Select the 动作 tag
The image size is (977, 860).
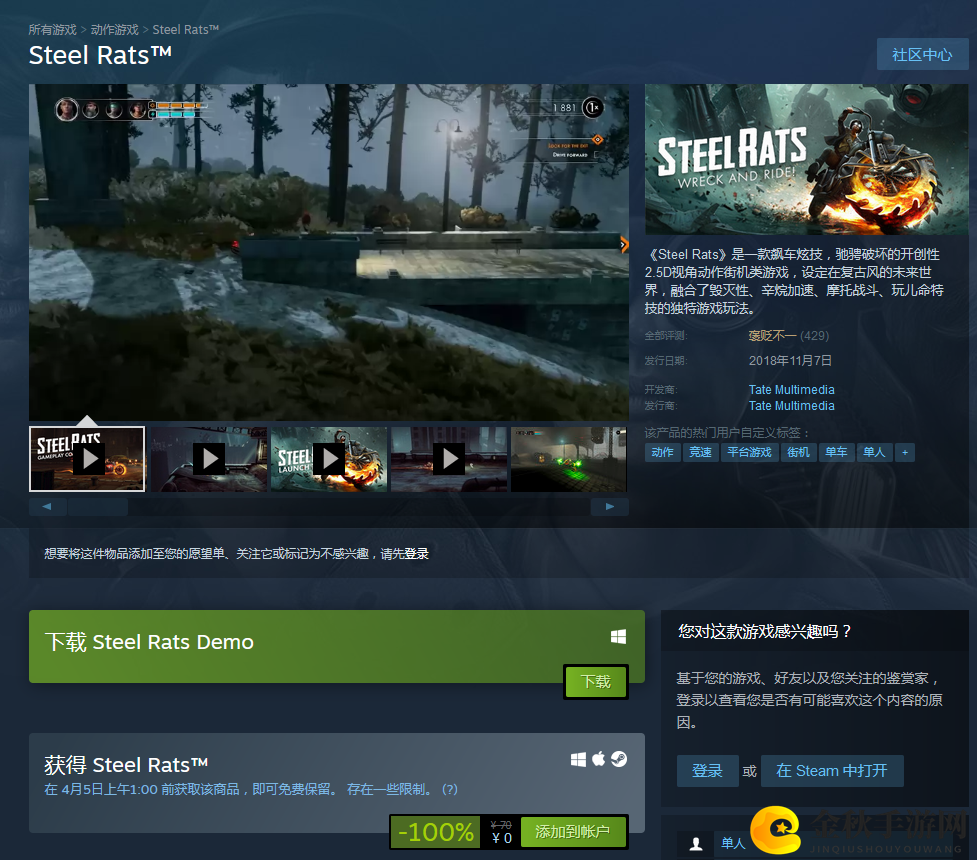[662, 452]
